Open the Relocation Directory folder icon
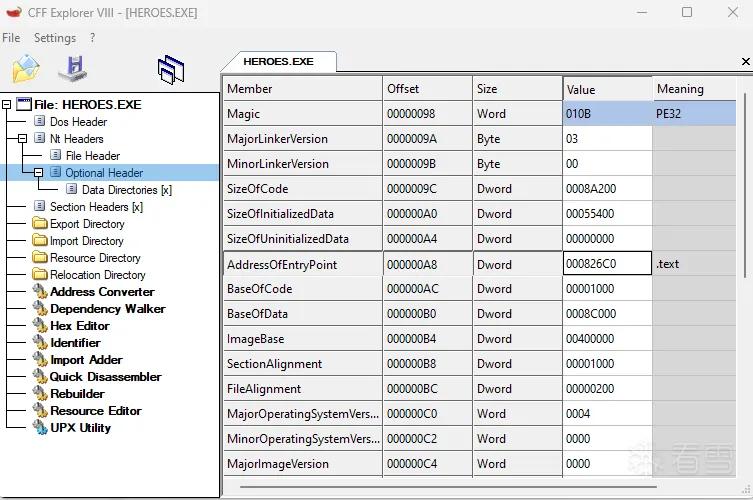 40,274
